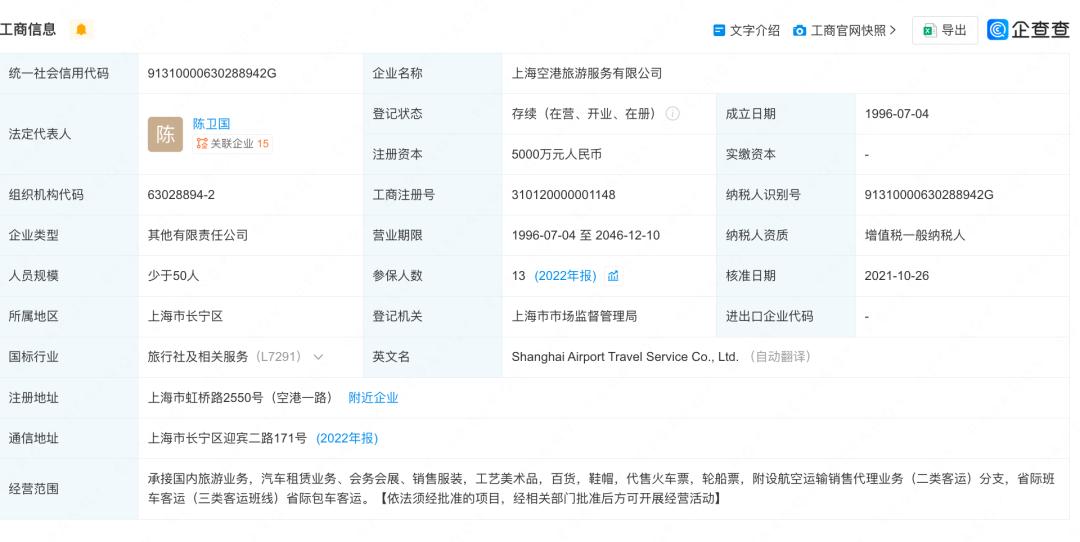Click the approval date 2021-10-26
The width and height of the screenshot is (1080, 542).
(x=897, y=275)
